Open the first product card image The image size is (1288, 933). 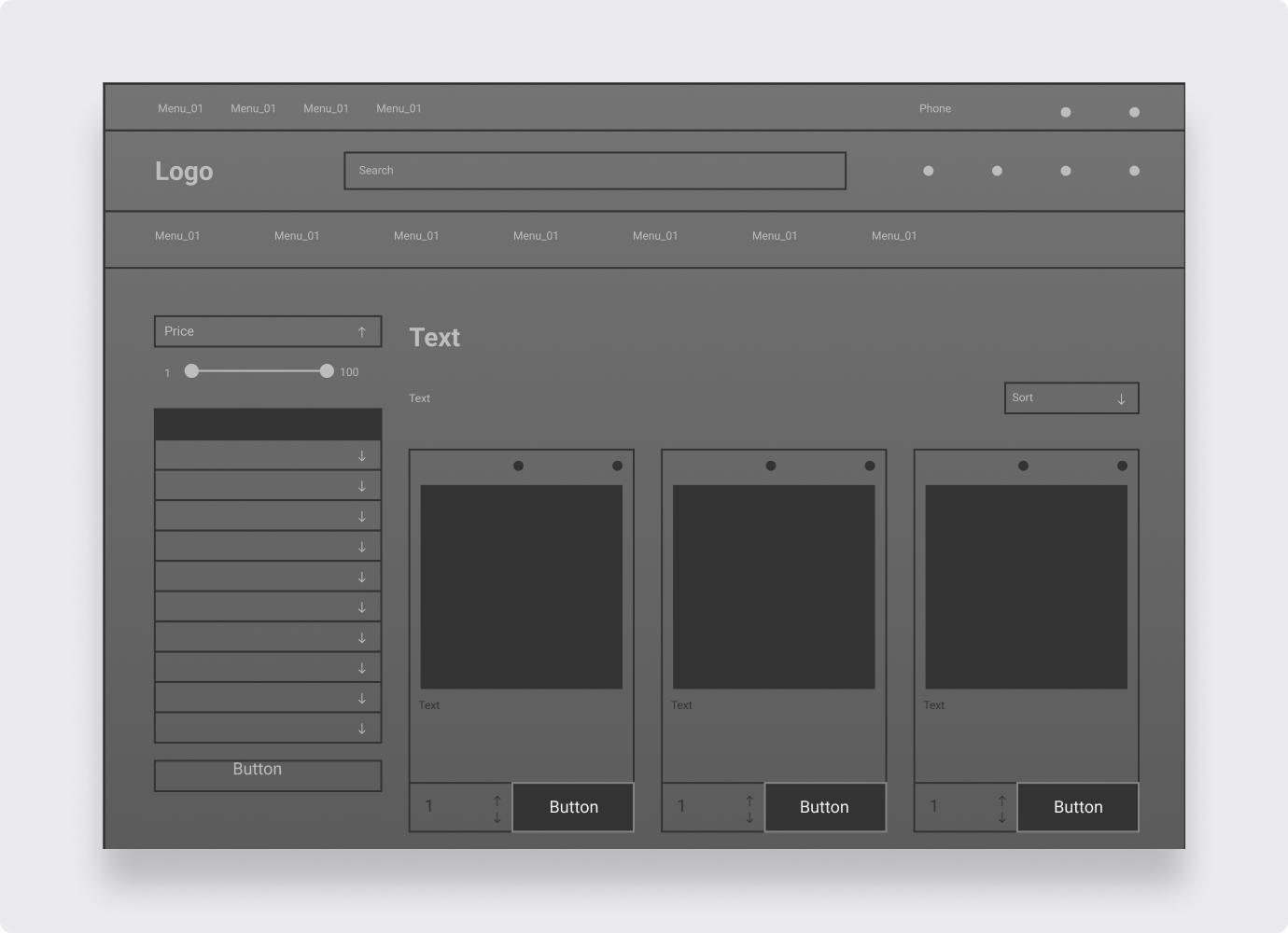(x=521, y=587)
